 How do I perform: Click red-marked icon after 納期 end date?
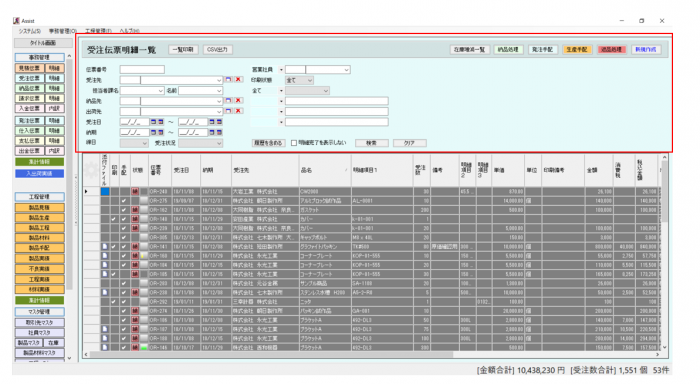(x=219, y=132)
